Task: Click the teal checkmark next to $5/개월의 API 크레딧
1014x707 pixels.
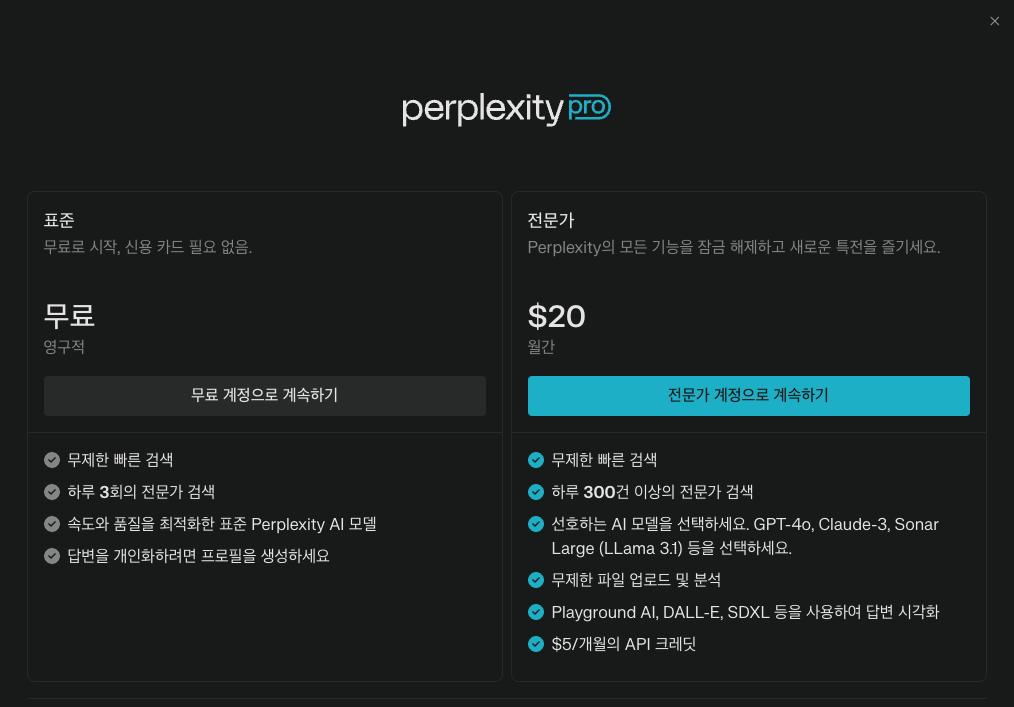Action: [535, 644]
